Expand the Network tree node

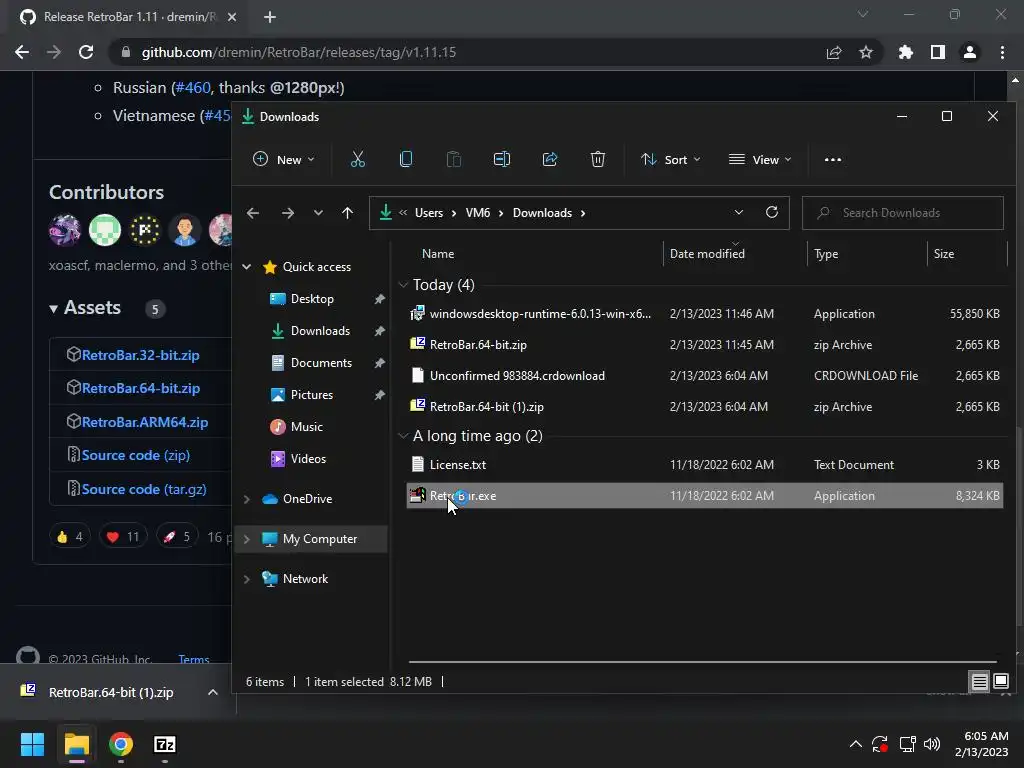pos(247,579)
